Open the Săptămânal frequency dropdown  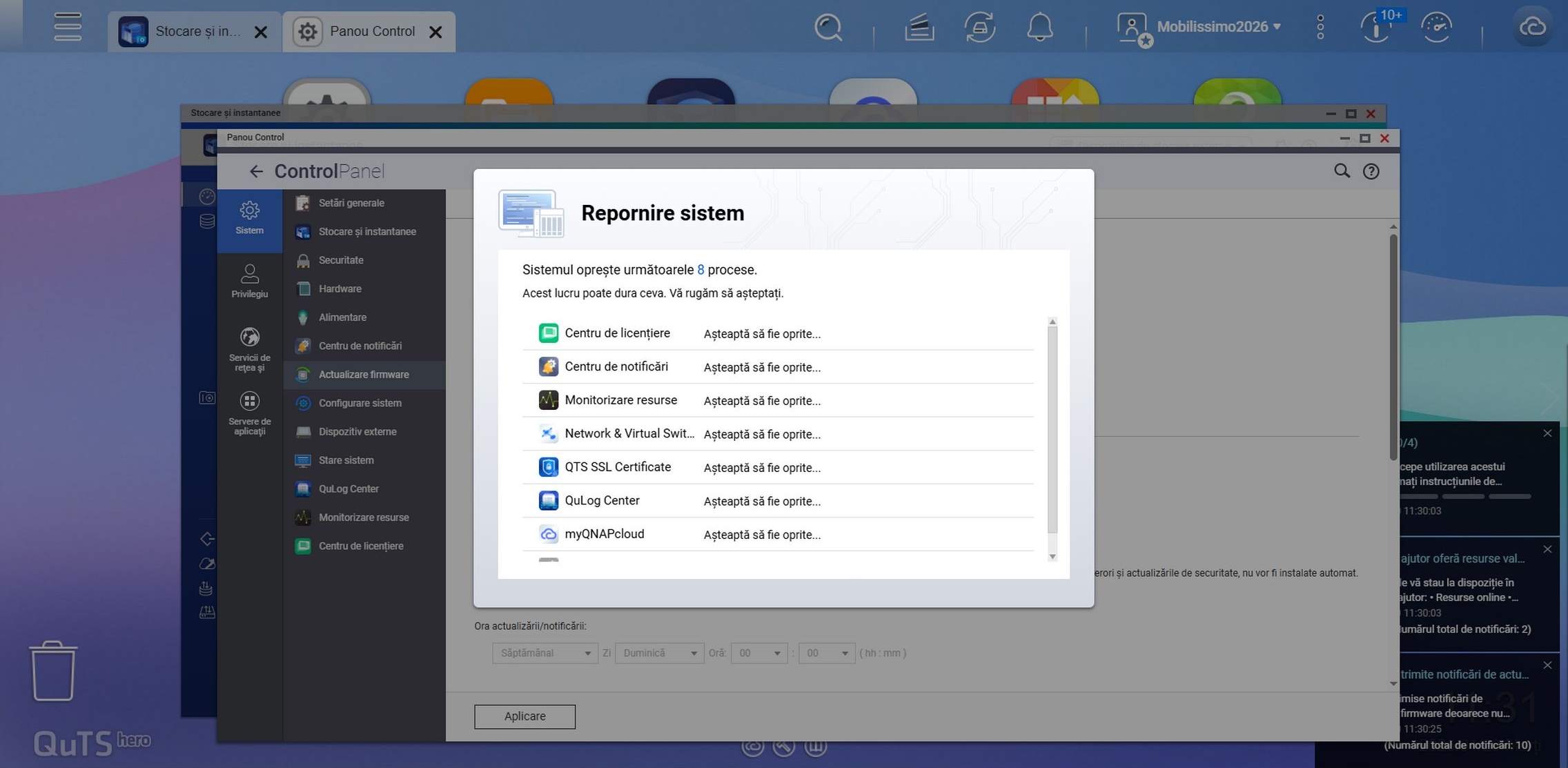(x=545, y=653)
